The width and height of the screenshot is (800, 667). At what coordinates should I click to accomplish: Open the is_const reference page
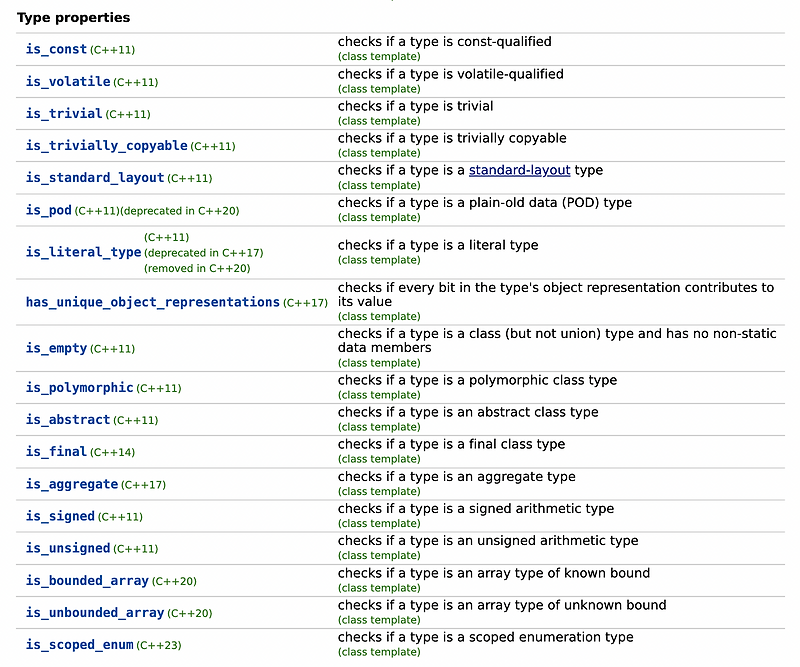[x=55, y=49]
